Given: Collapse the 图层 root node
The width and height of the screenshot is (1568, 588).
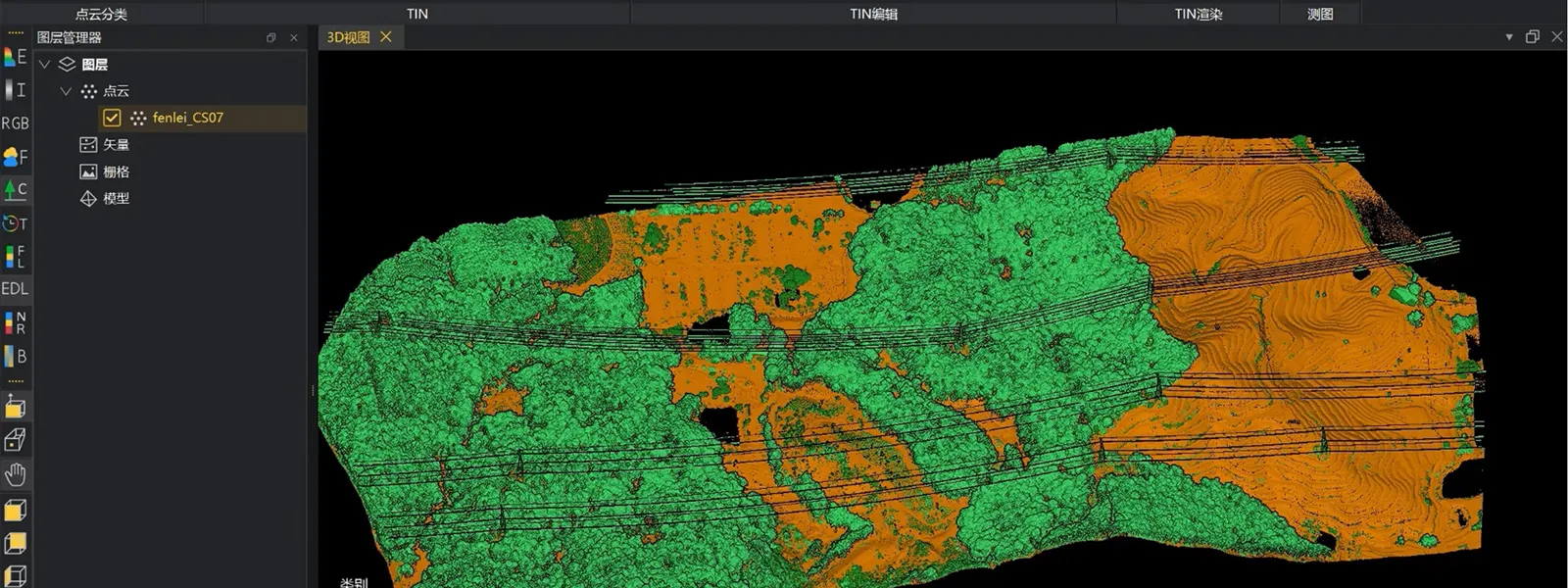Looking at the screenshot, I should point(44,65).
